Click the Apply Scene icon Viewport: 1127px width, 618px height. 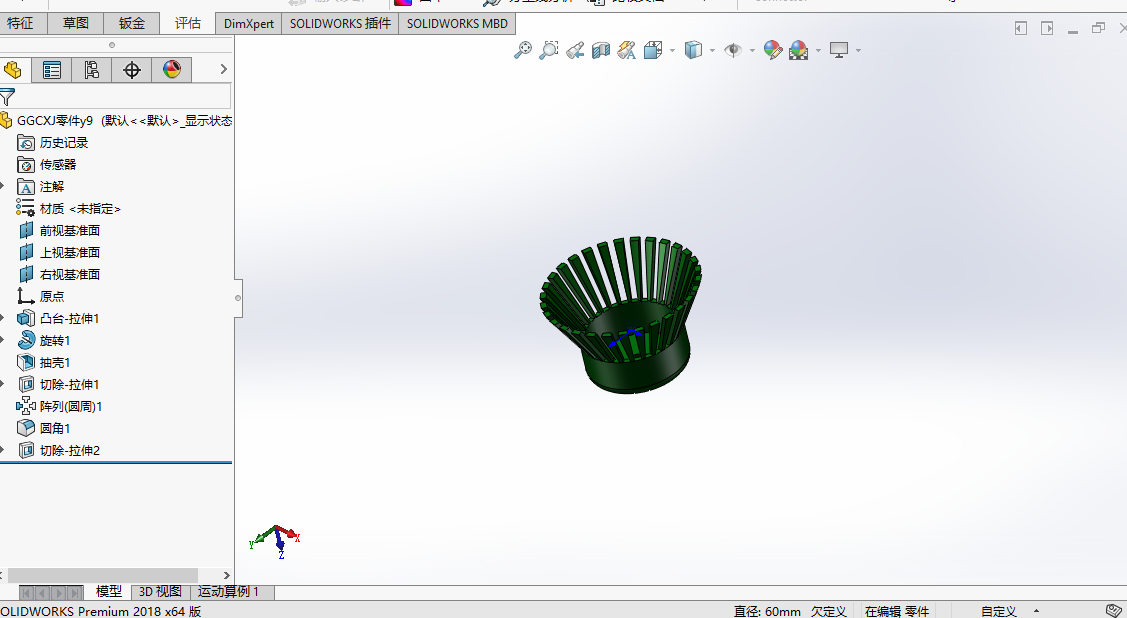click(799, 50)
